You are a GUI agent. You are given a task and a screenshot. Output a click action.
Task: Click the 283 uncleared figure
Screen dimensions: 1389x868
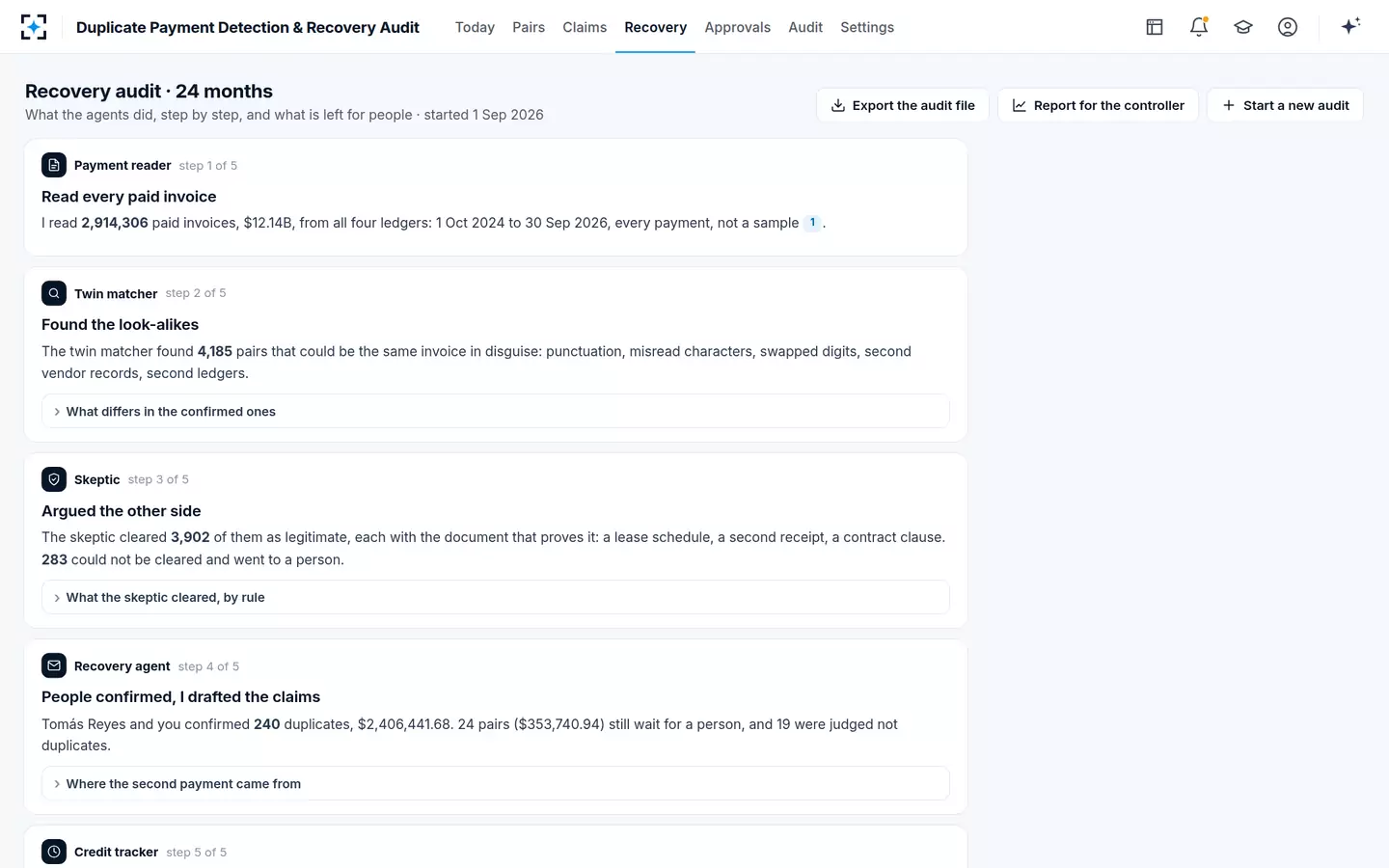tap(54, 559)
